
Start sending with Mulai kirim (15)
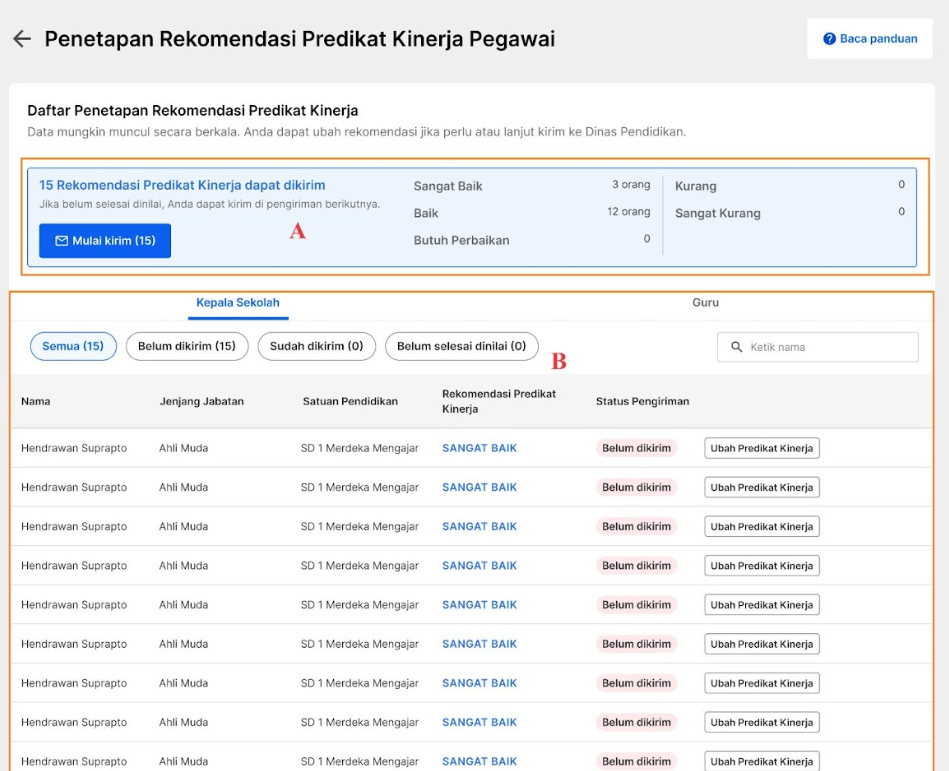[105, 241]
